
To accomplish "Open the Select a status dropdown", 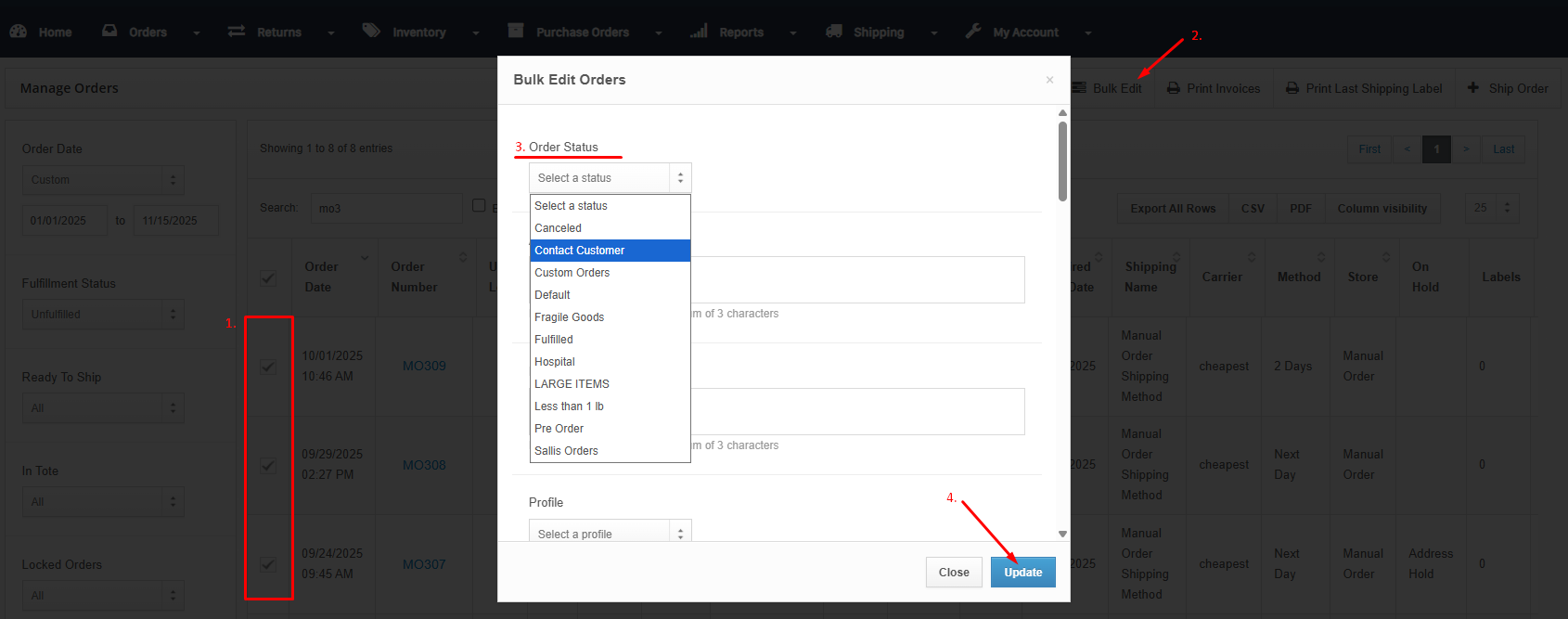I will coord(610,178).
